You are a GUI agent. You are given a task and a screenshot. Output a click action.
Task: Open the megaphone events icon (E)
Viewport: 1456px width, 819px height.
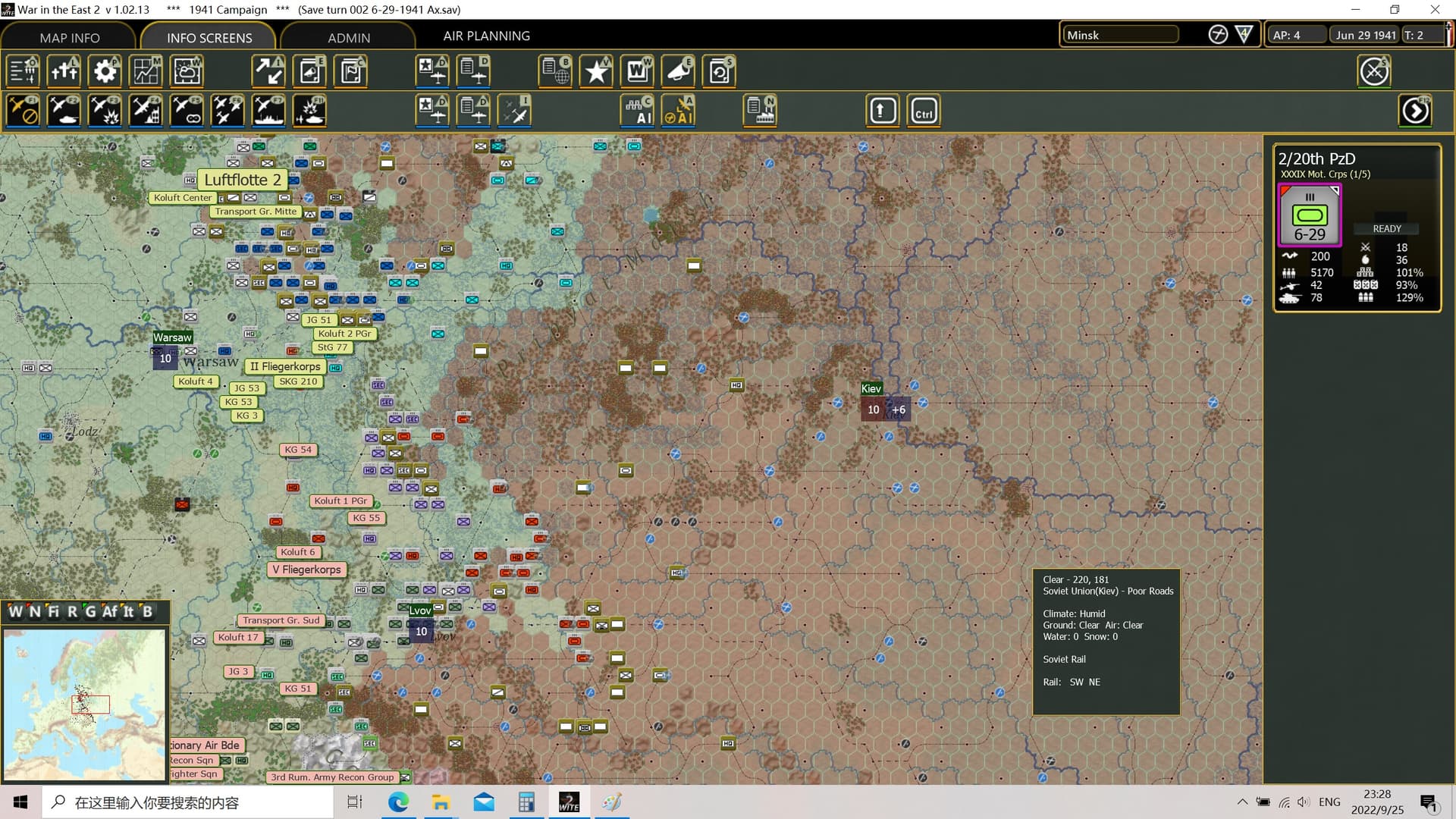click(x=679, y=71)
